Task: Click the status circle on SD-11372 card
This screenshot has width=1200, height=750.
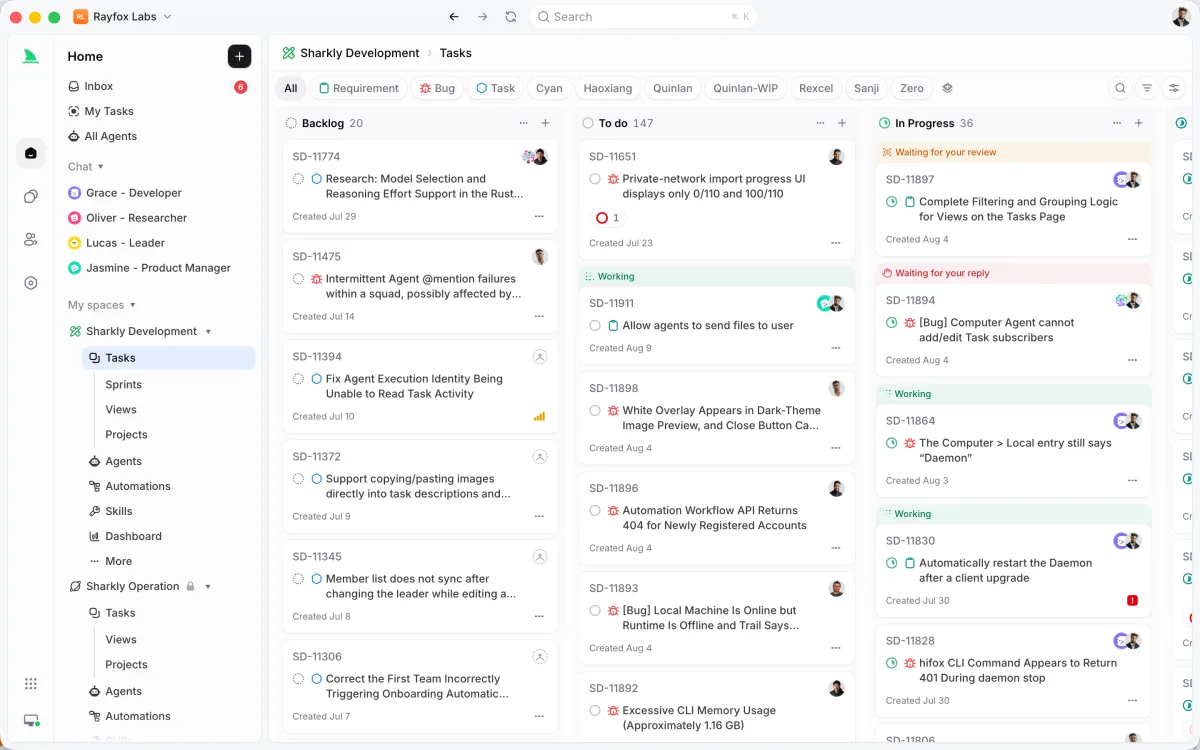Action: 298,479
